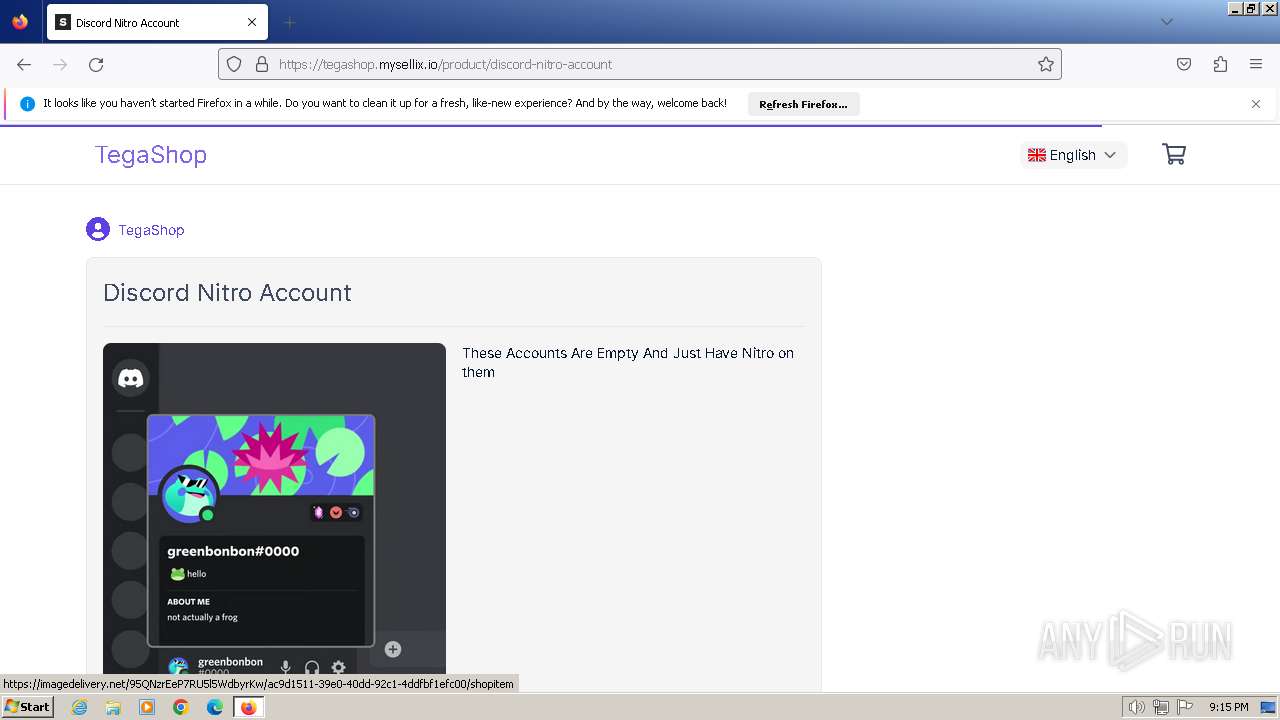
Task: Open the shopping cart
Action: point(1174,154)
